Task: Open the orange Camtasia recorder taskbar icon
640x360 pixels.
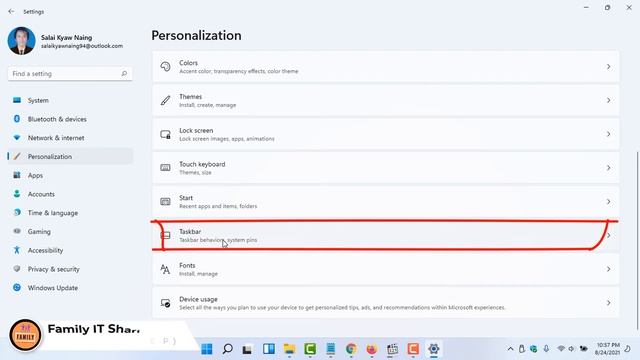Action: 413,349
